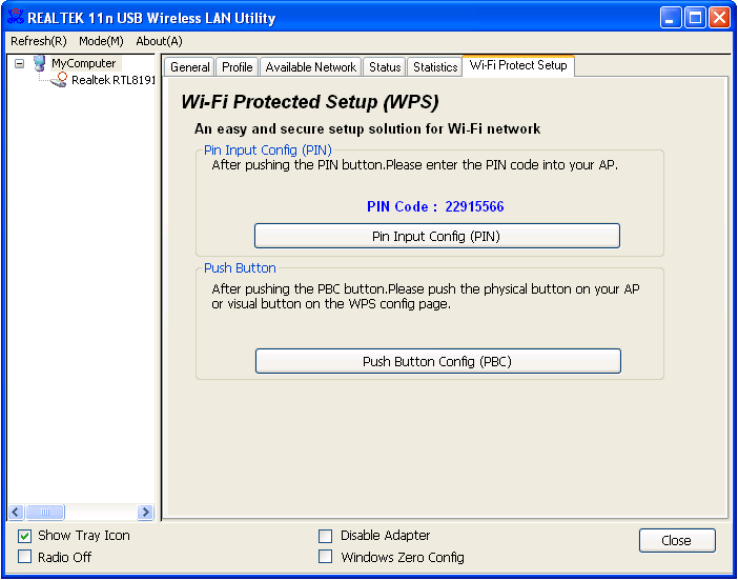
Task: Select the MyComputer tree item label
Action: coord(84,63)
